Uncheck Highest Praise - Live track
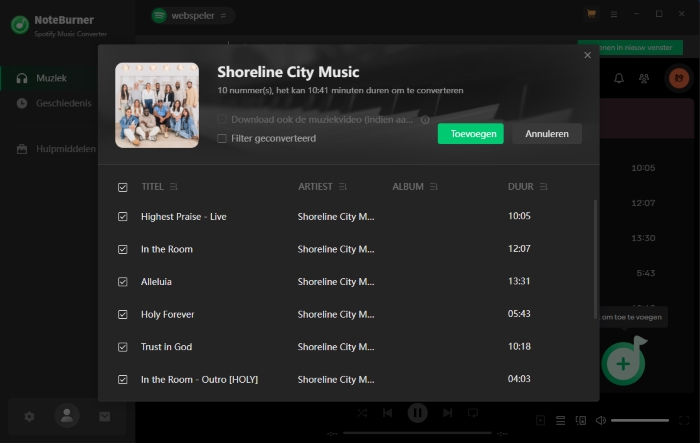 pyautogui.click(x=122, y=217)
